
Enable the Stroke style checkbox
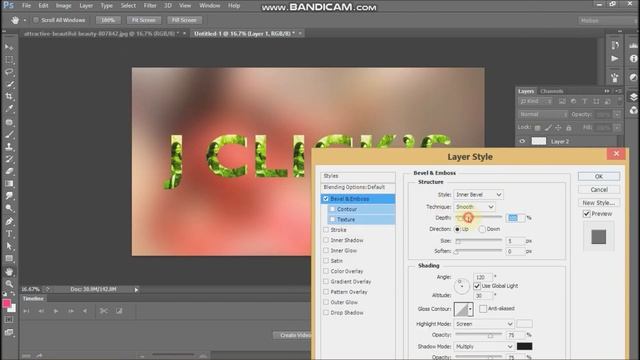(x=326, y=230)
